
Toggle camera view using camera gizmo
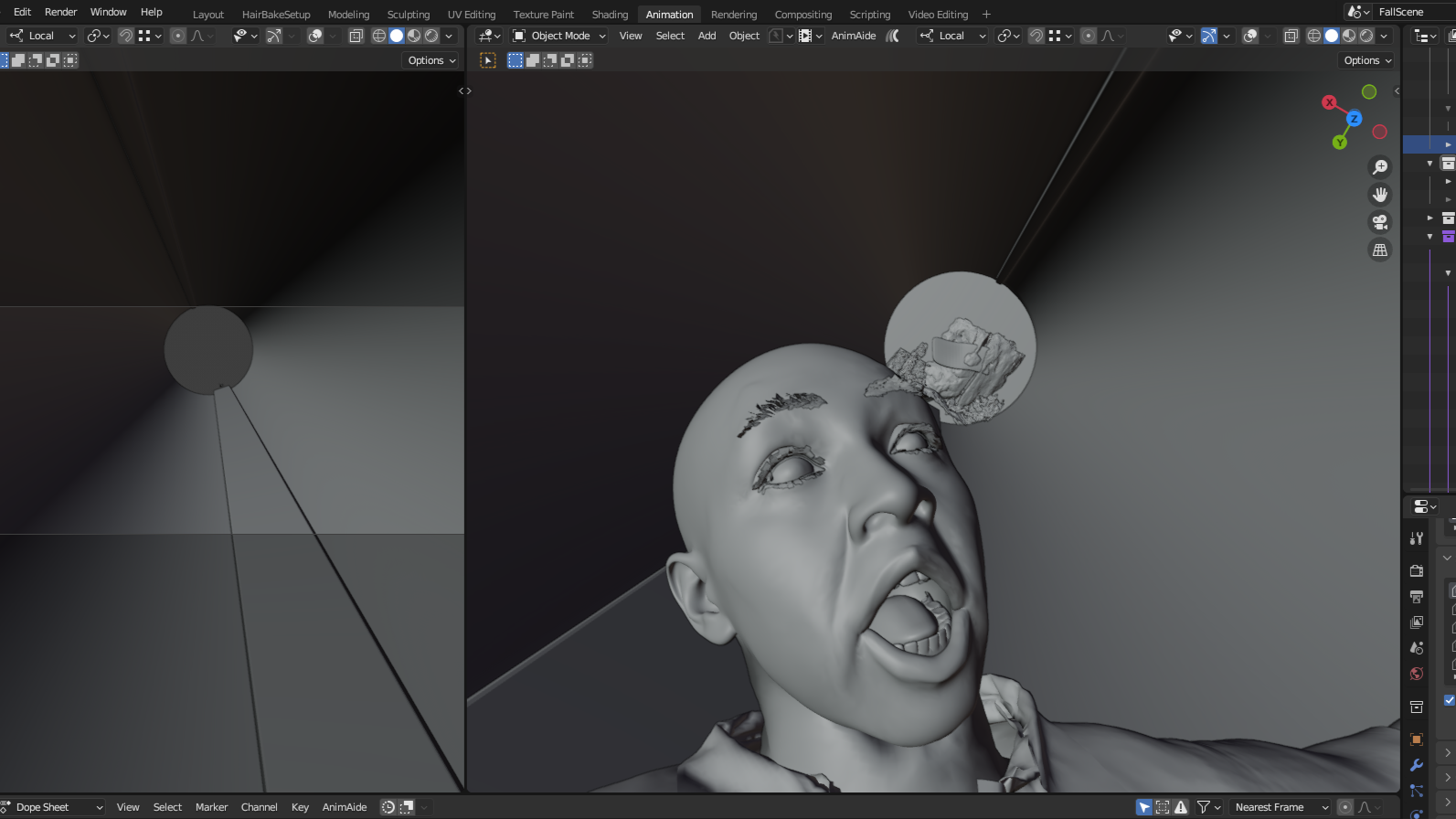pos(1379,222)
